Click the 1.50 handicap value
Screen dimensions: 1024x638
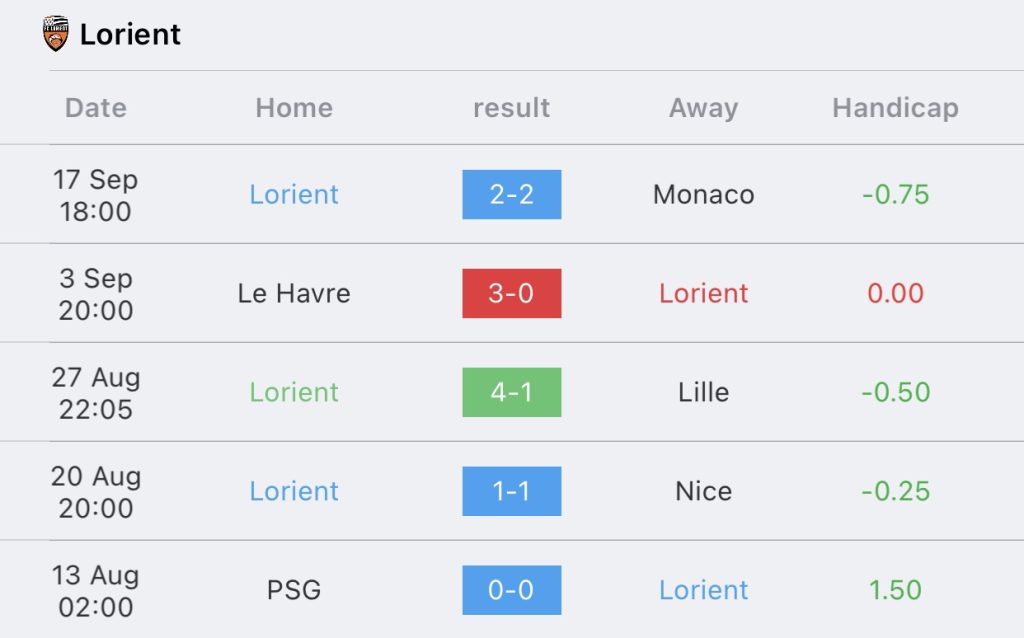click(895, 590)
